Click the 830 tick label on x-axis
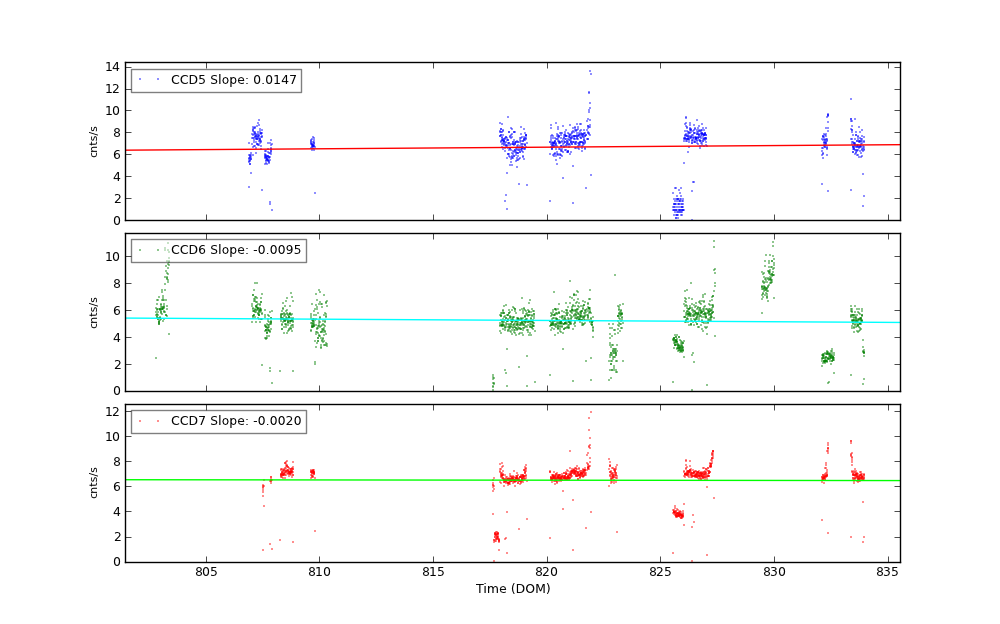 (774, 572)
